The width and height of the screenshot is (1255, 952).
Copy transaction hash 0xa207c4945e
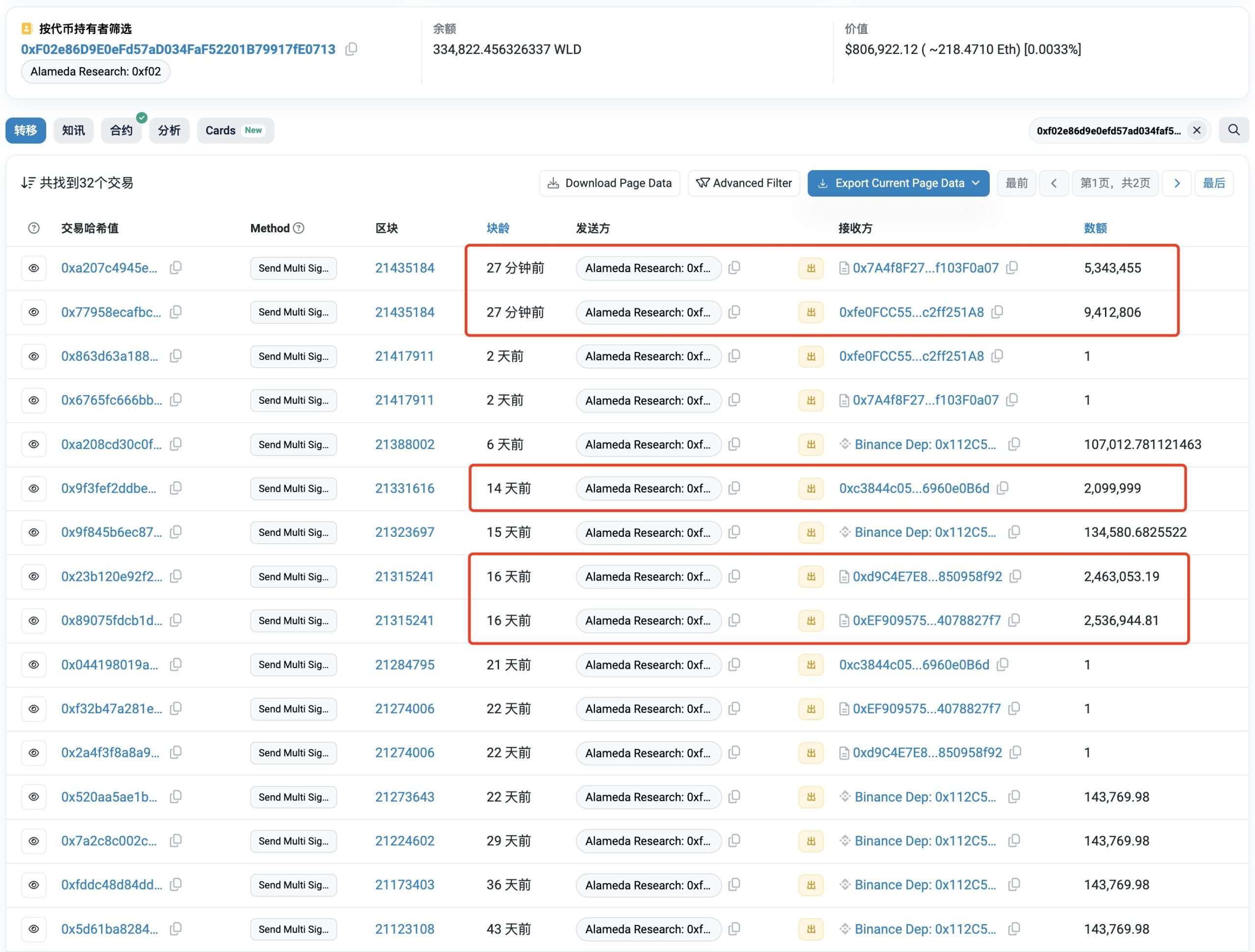pos(176,268)
